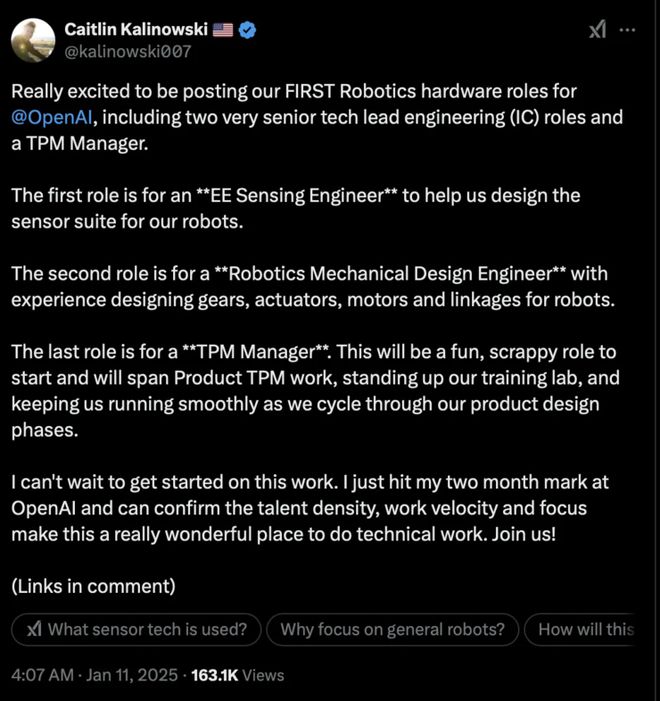
Task: Click the blue verified badge
Action: (248, 30)
